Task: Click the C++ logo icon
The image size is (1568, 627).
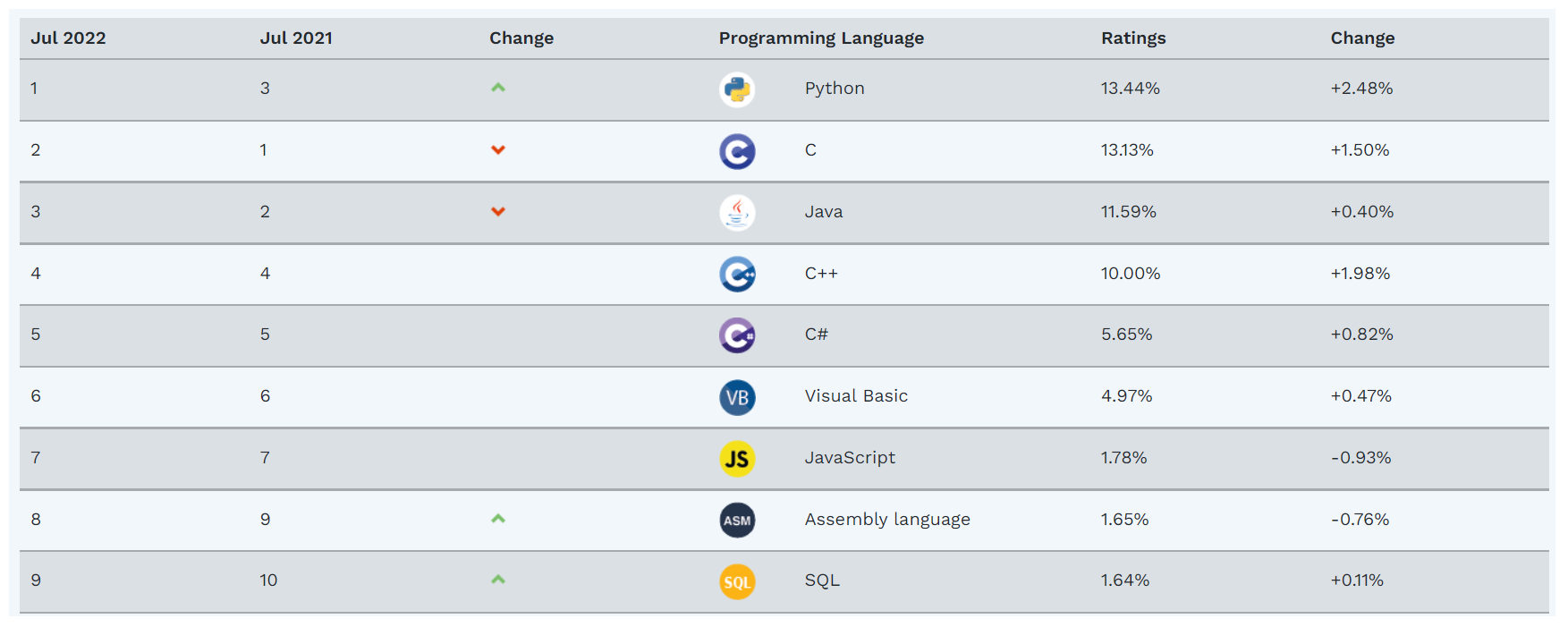Action: tap(737, 275)
